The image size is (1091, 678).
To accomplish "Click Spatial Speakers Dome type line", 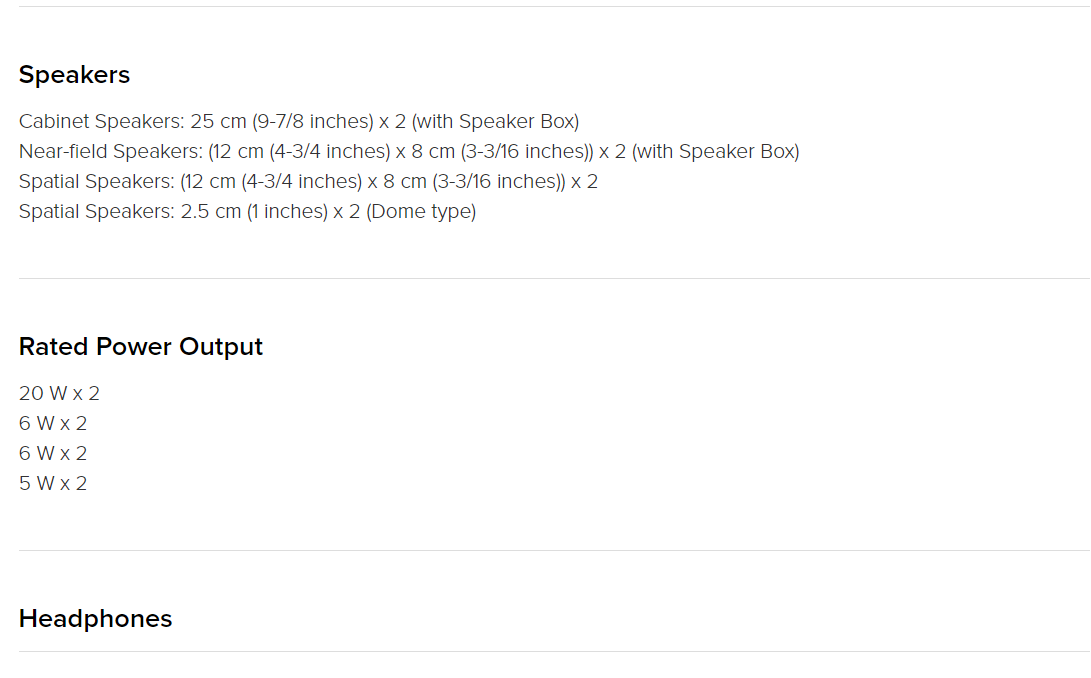I will [248, 211].
